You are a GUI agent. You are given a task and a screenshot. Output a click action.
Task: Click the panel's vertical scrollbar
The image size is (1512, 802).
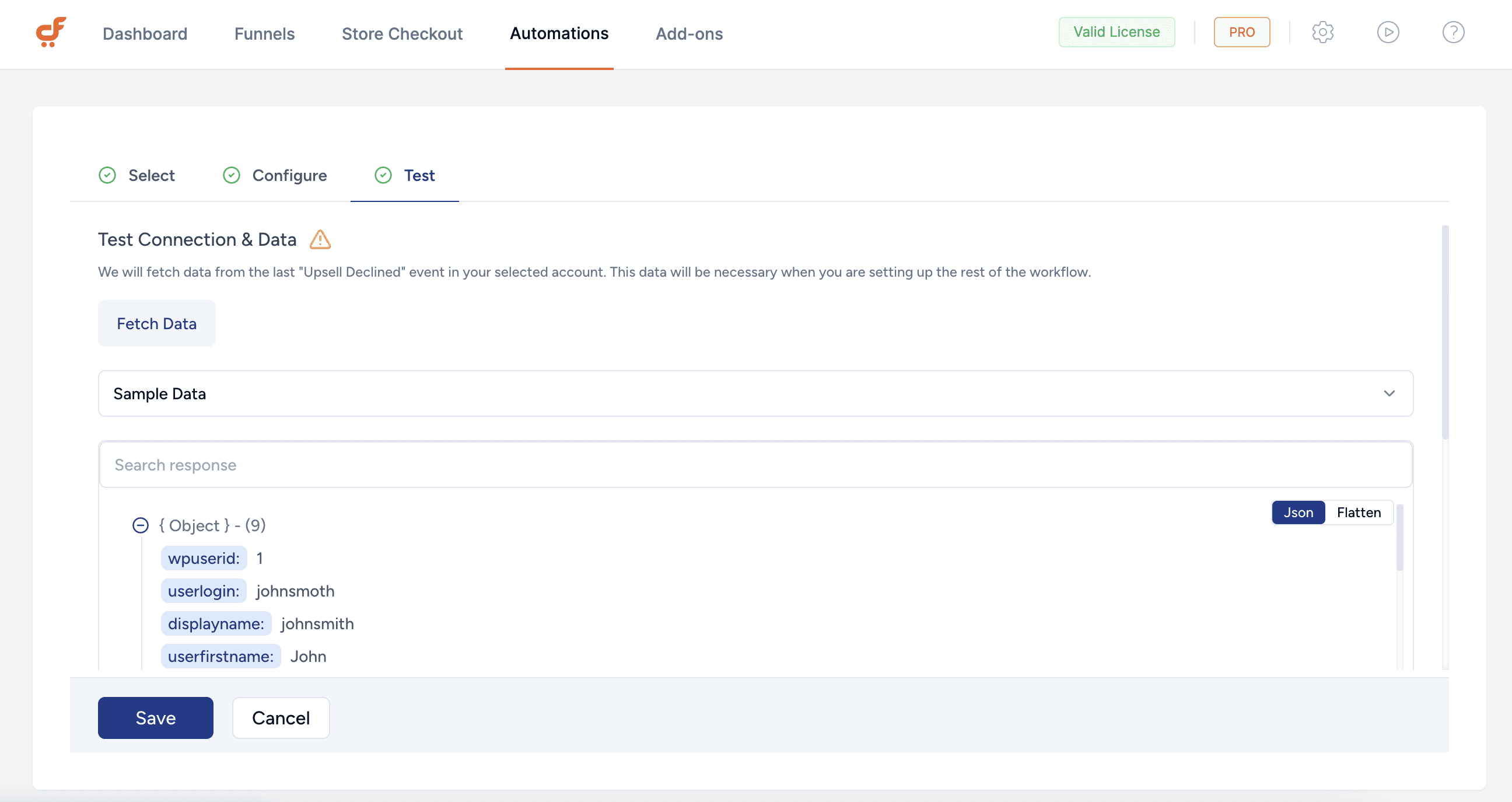click(x=1444, y=332)
